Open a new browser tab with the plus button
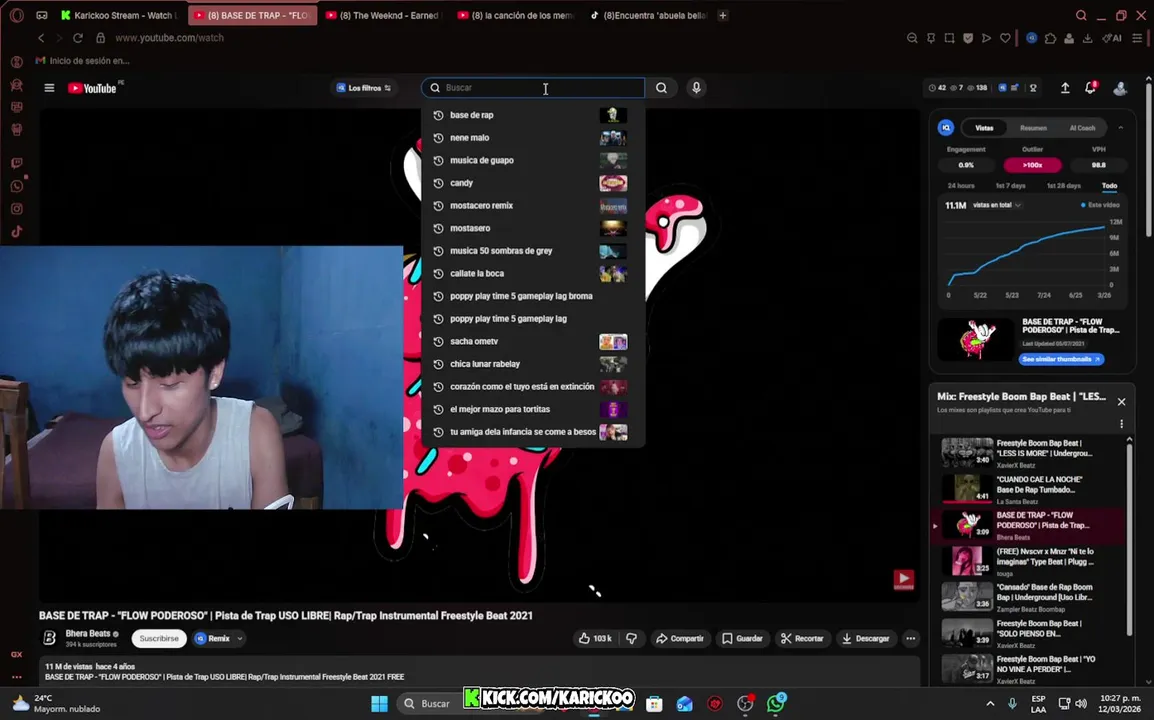Image resolution: width=1154 pixels, height=720 pixels. pos(723,15)
